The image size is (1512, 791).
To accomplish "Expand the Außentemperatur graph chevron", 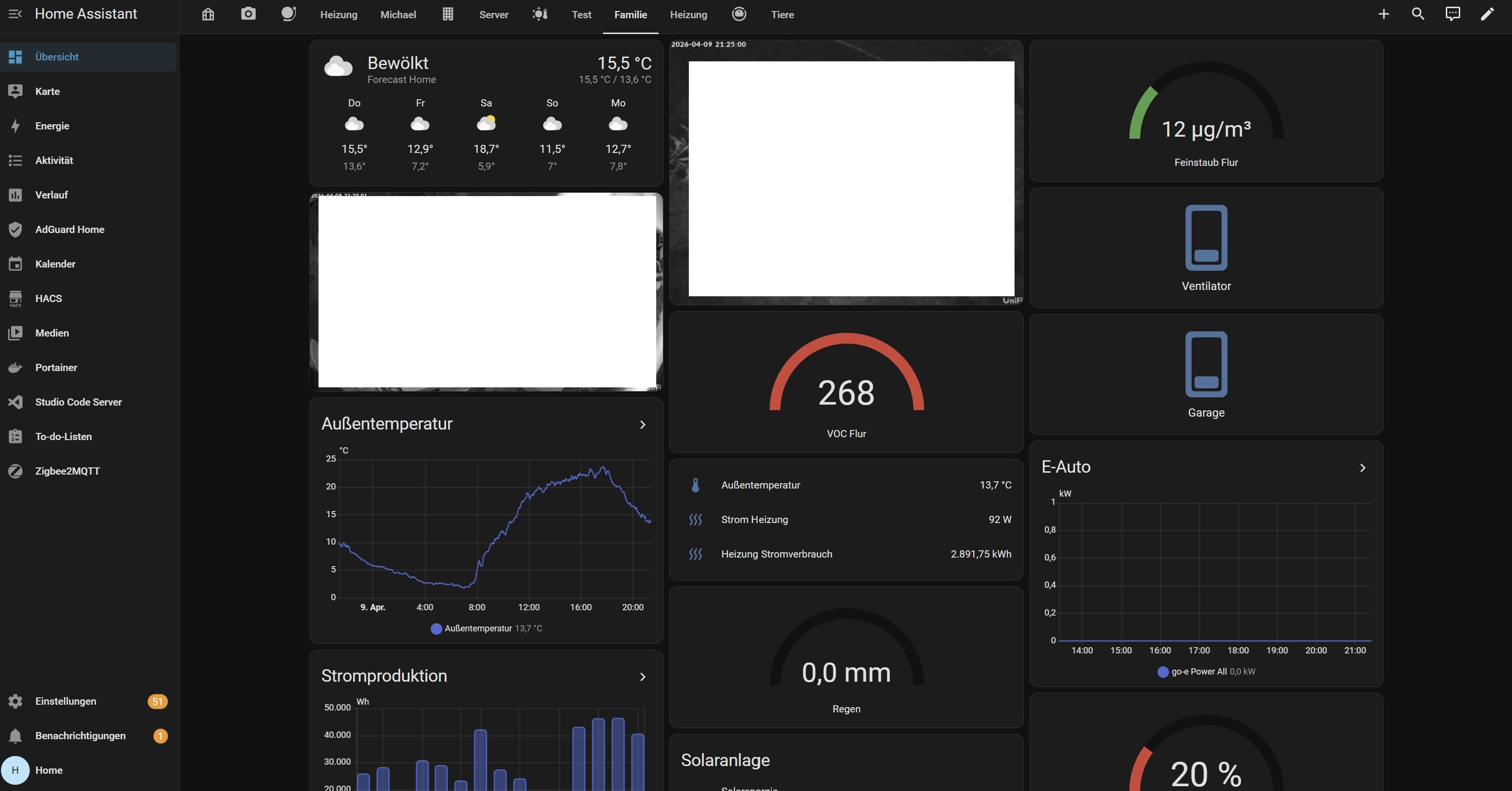I will [643, 424].
